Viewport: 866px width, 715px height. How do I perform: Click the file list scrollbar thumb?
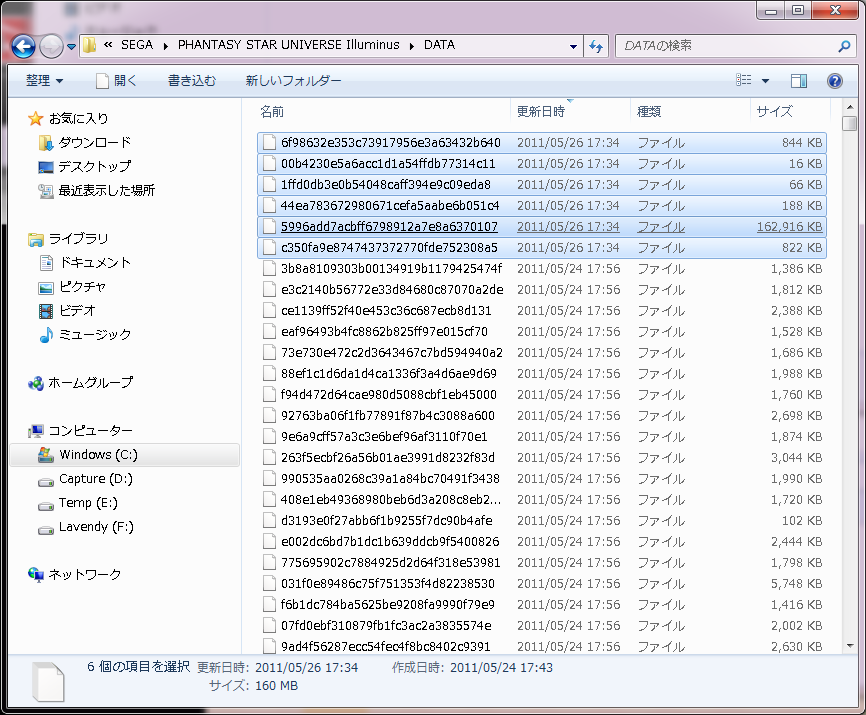click(x=849, y=124)
